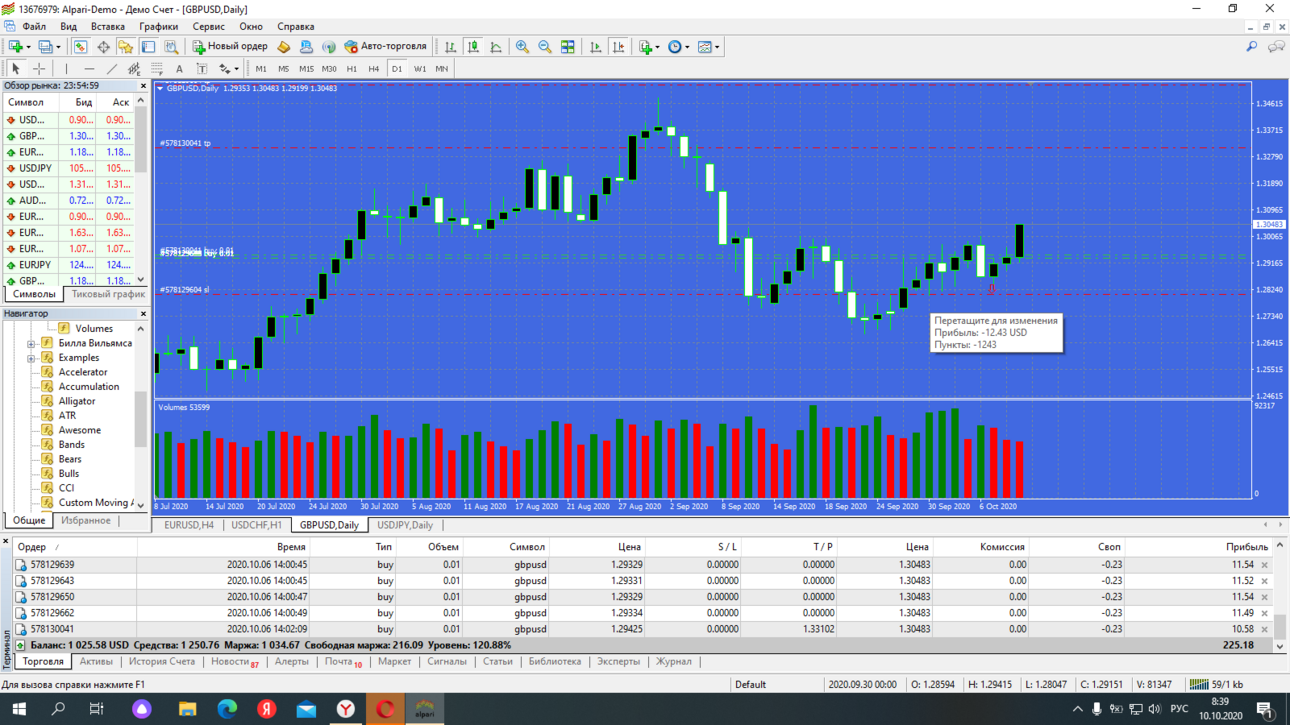Close order 578129639 with its X
This screenshot has width=1290, height=725.
click(1264, 565)
